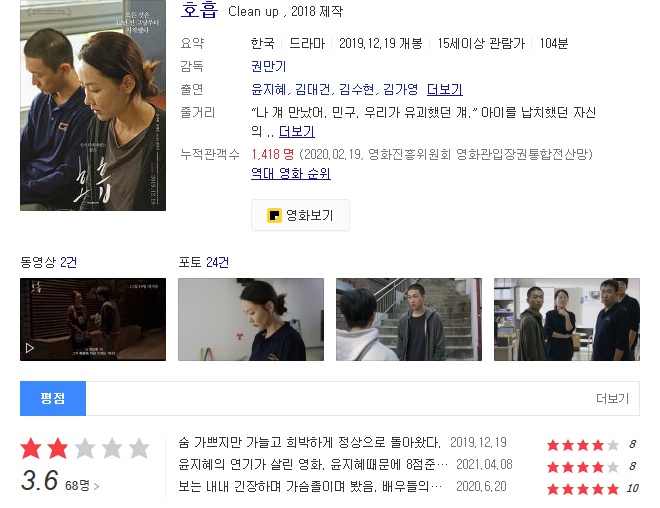Image resolution: width=660 pixels, height=508 pixels.
Task: Expand the synopsis 더보기 link
Action: (297, 131)
